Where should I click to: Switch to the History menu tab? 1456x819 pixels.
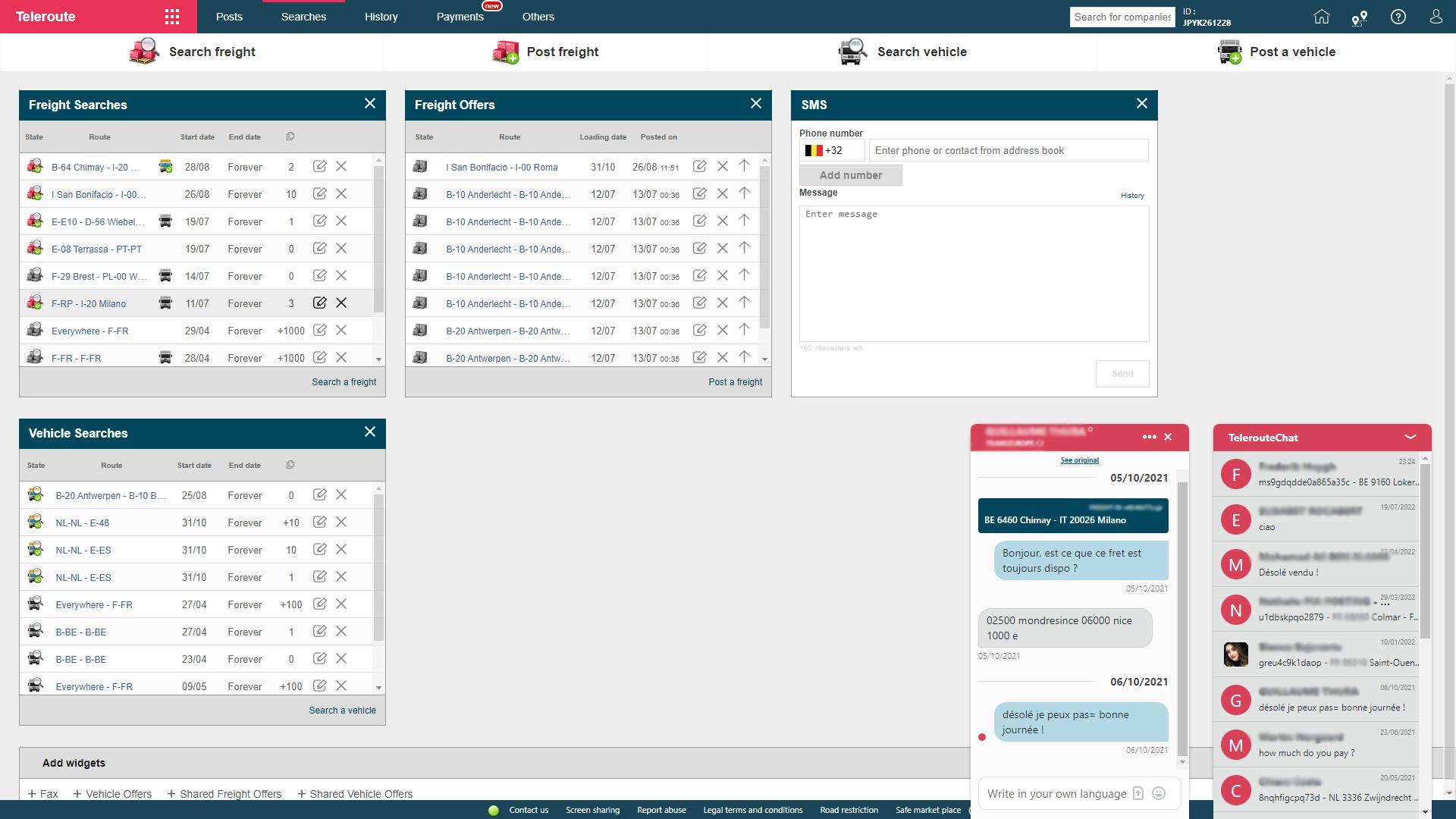click(x=381, y=17)
